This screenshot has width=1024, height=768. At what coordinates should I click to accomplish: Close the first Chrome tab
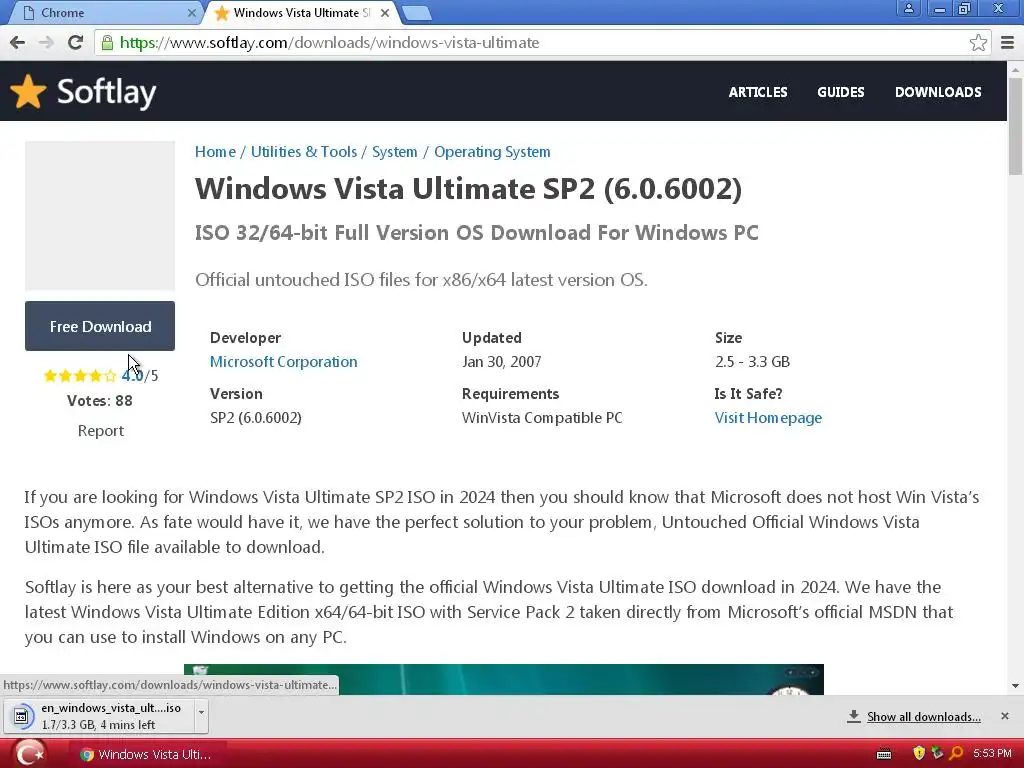(x=191, y=13)
